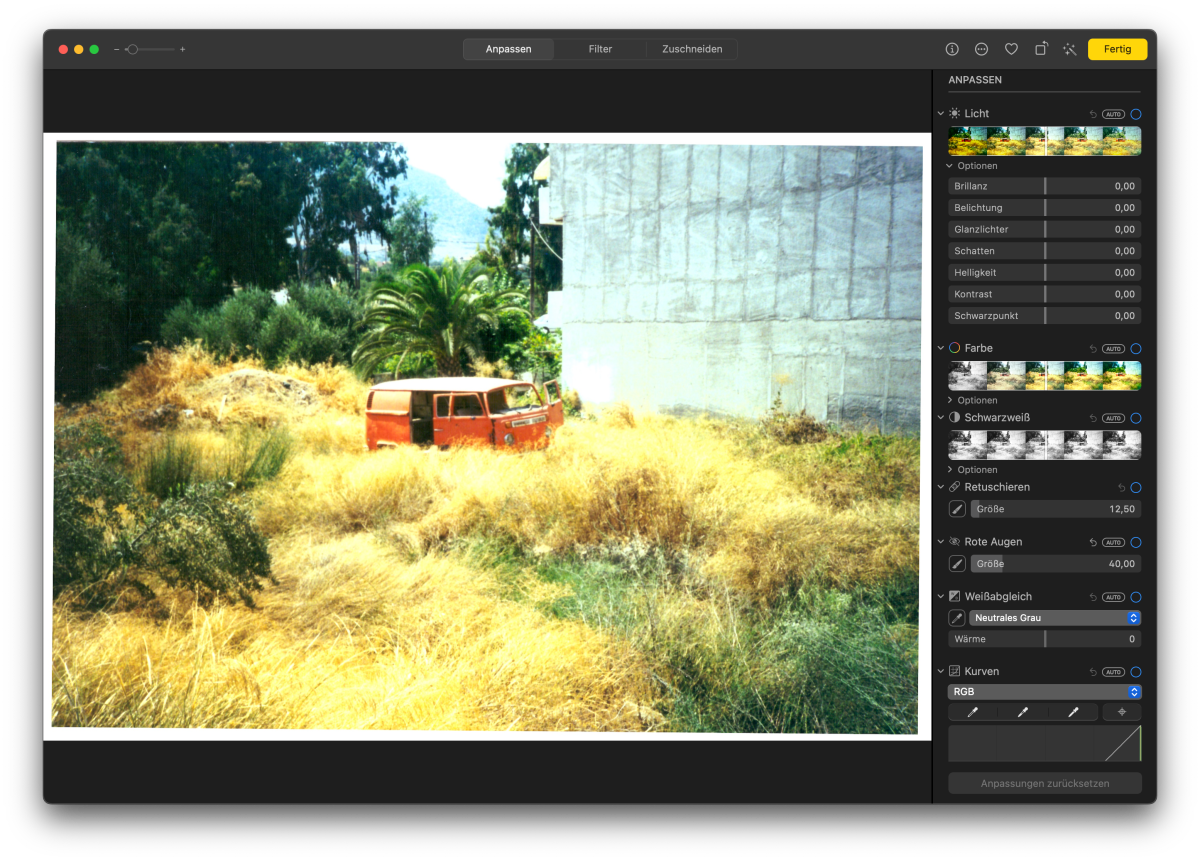Screen dimensions: 1200x861
Task: Click the Retuschieren Größe value field
Action: coord(1055,509)
